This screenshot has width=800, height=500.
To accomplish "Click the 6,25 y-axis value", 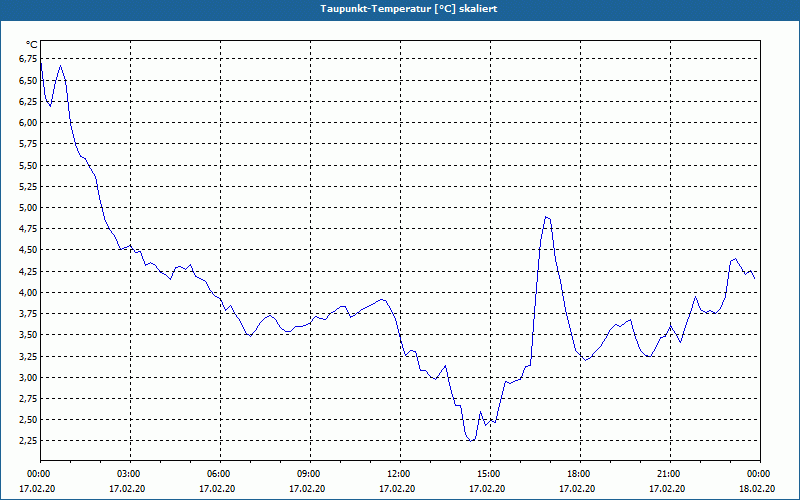I will [x=30, y=102].
